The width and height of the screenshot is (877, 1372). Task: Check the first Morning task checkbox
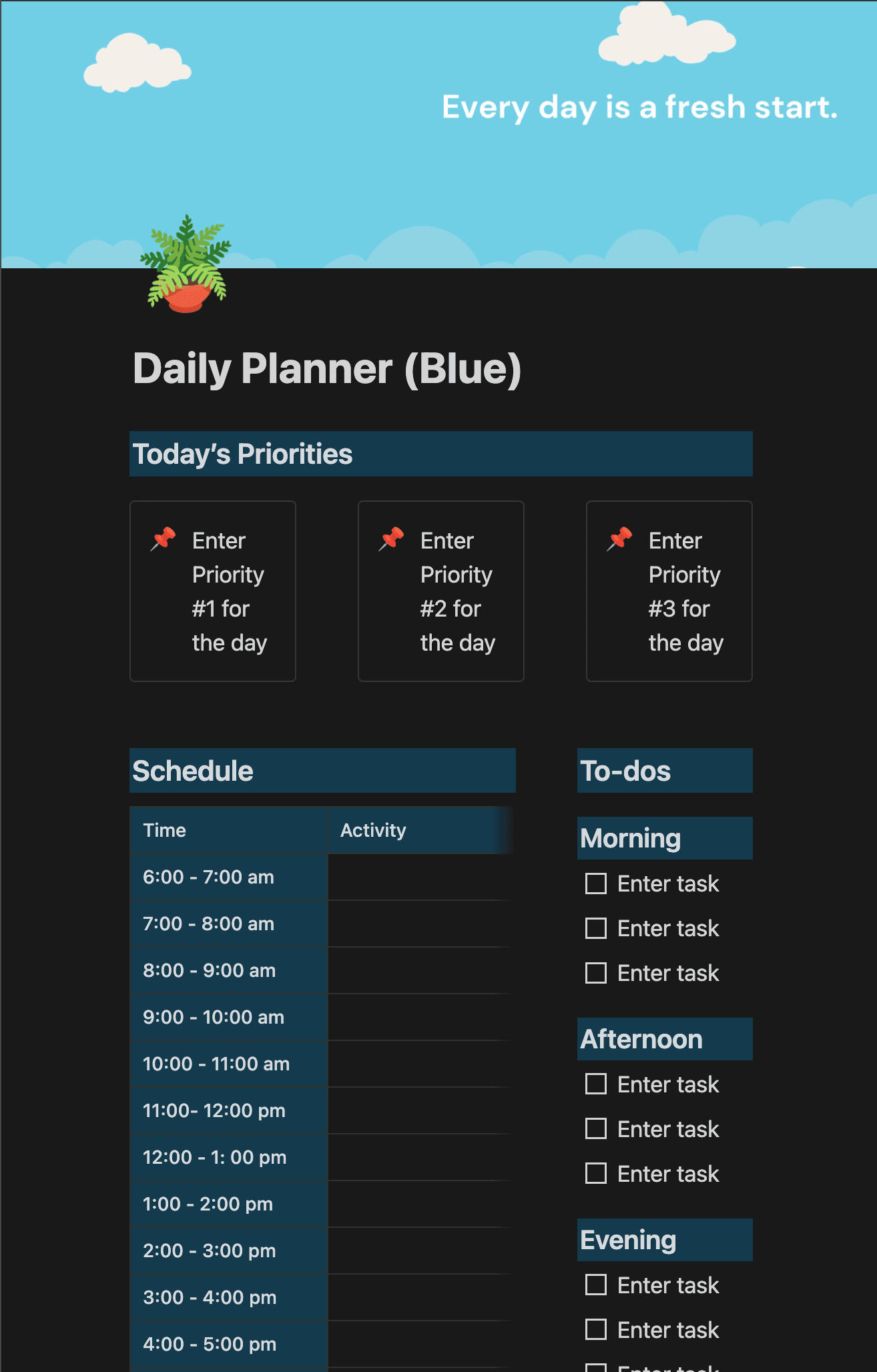595,884
